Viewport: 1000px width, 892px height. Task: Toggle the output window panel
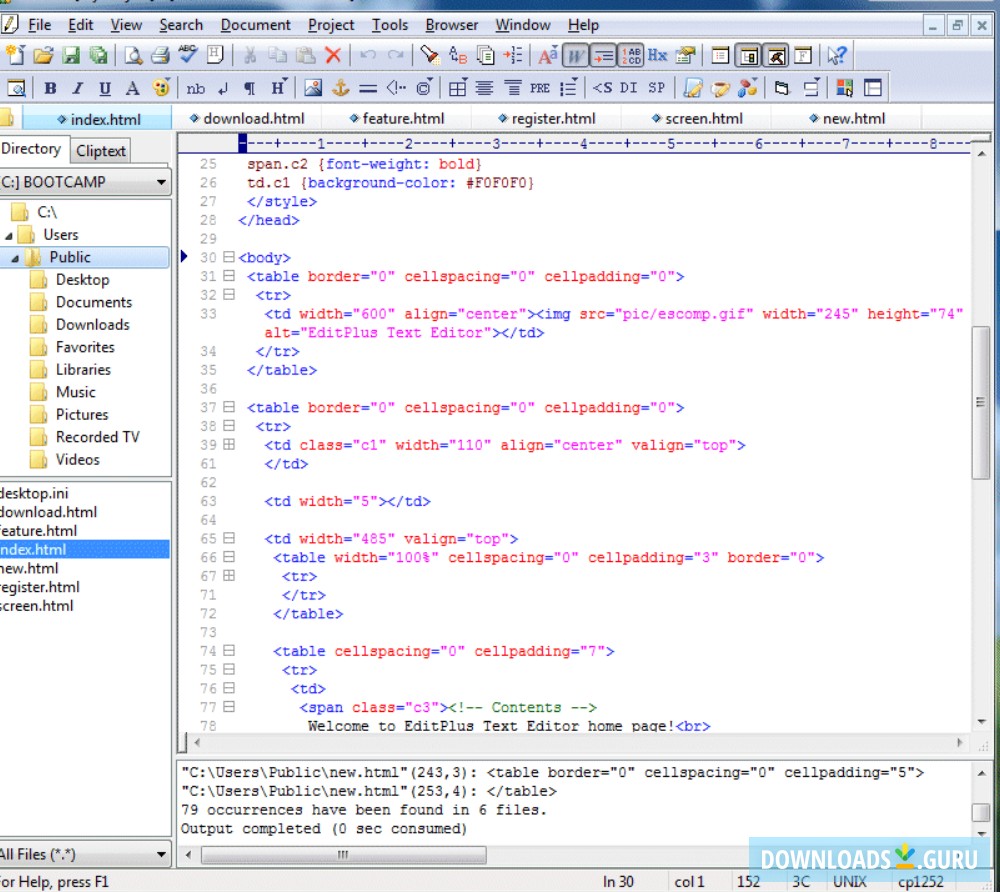click(775, 57)
